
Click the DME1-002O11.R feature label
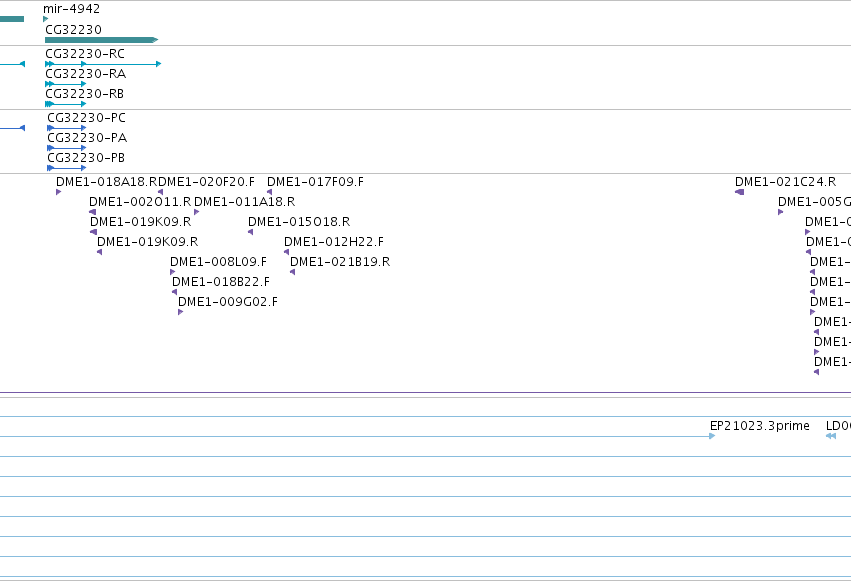pyautogui.click(x=140, y=202)
